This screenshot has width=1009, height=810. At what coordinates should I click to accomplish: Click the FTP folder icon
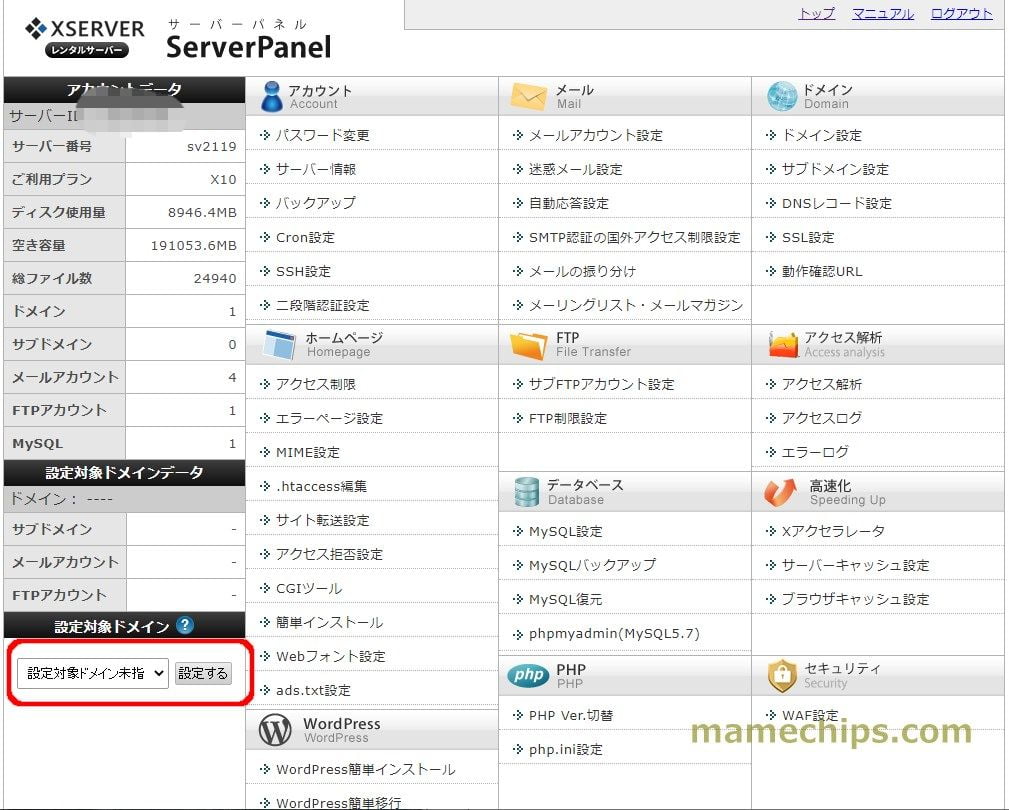point(528,345)
